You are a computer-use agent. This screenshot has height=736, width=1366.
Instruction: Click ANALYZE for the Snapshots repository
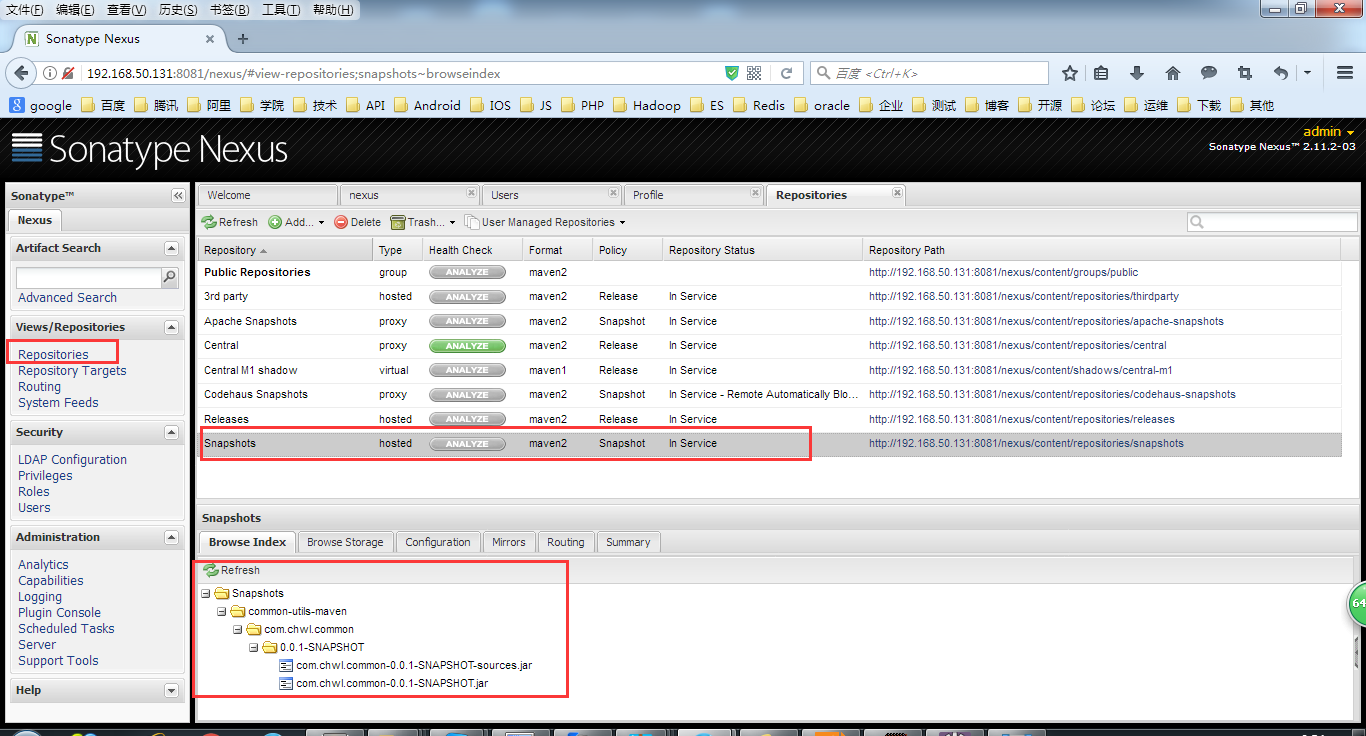[x=467, y=444]
